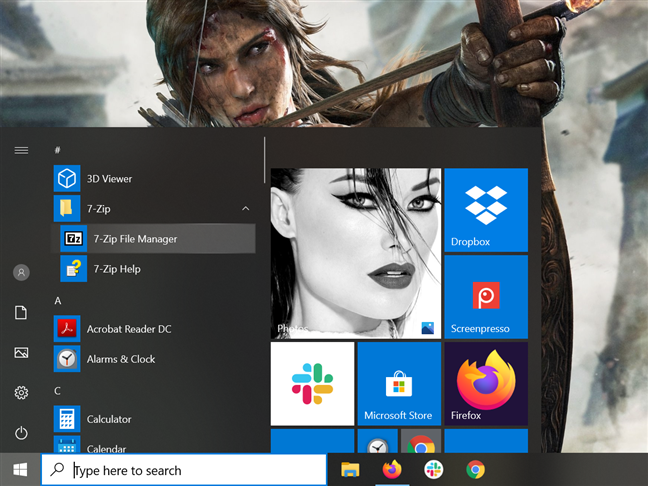Open Acrobat Reader DC icon
Image resolution: width=648 pixels, height=486 pixels.
point(67,329)
